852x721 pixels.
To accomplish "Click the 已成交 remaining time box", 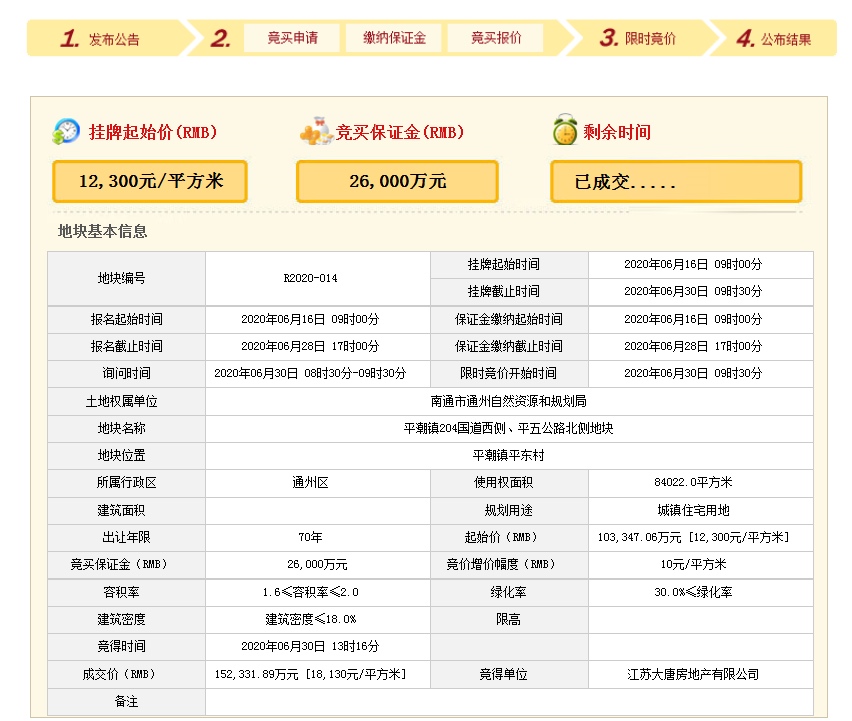I will pyautogui.click(x=676, y=182).
